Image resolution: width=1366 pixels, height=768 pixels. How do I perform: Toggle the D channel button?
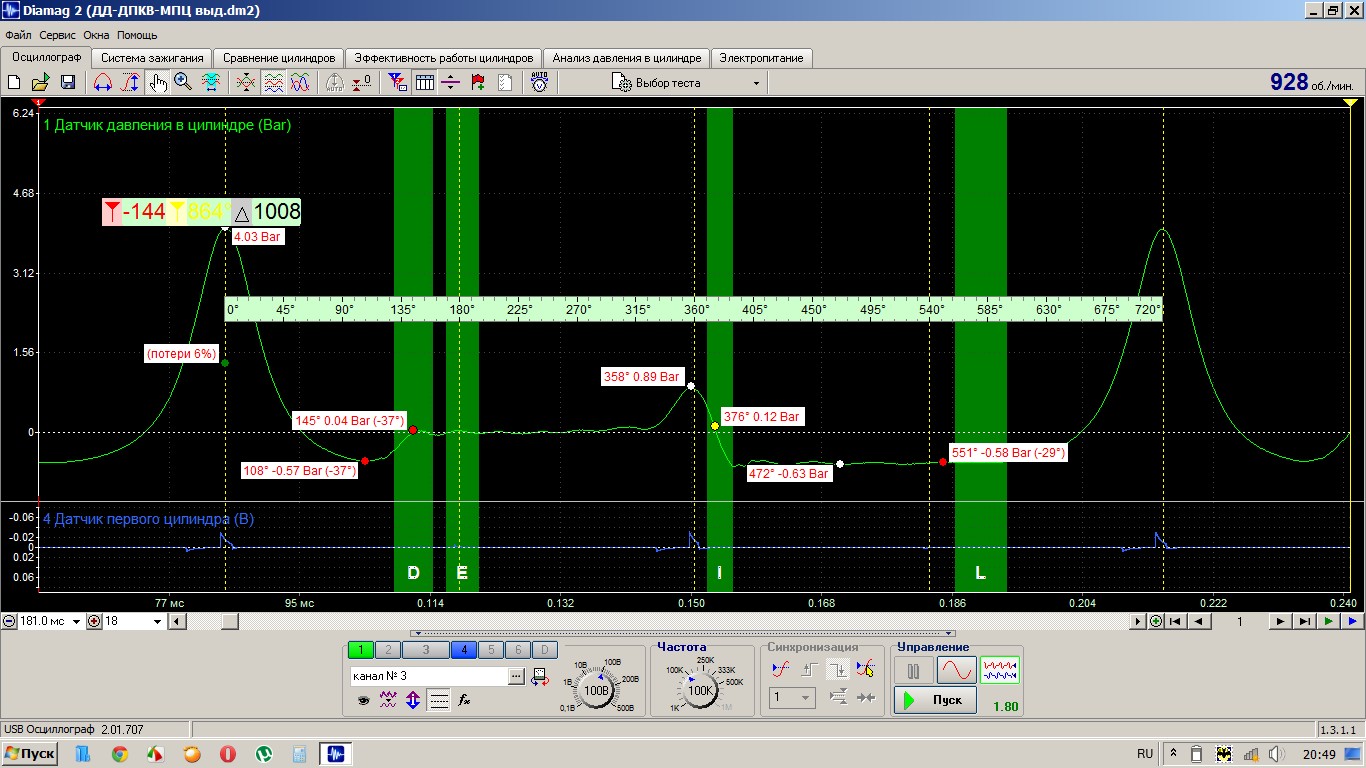coord(543,650)
